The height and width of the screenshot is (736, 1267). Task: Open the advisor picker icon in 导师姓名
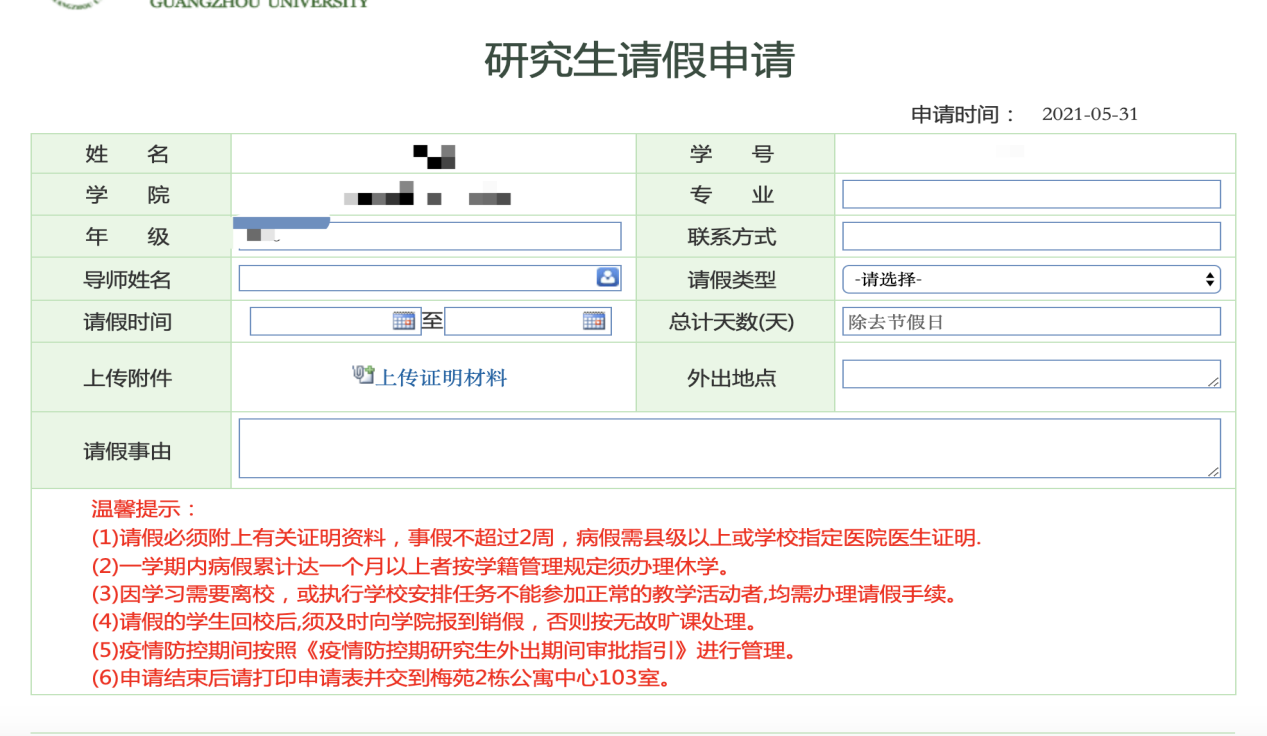tap(607, 278)
